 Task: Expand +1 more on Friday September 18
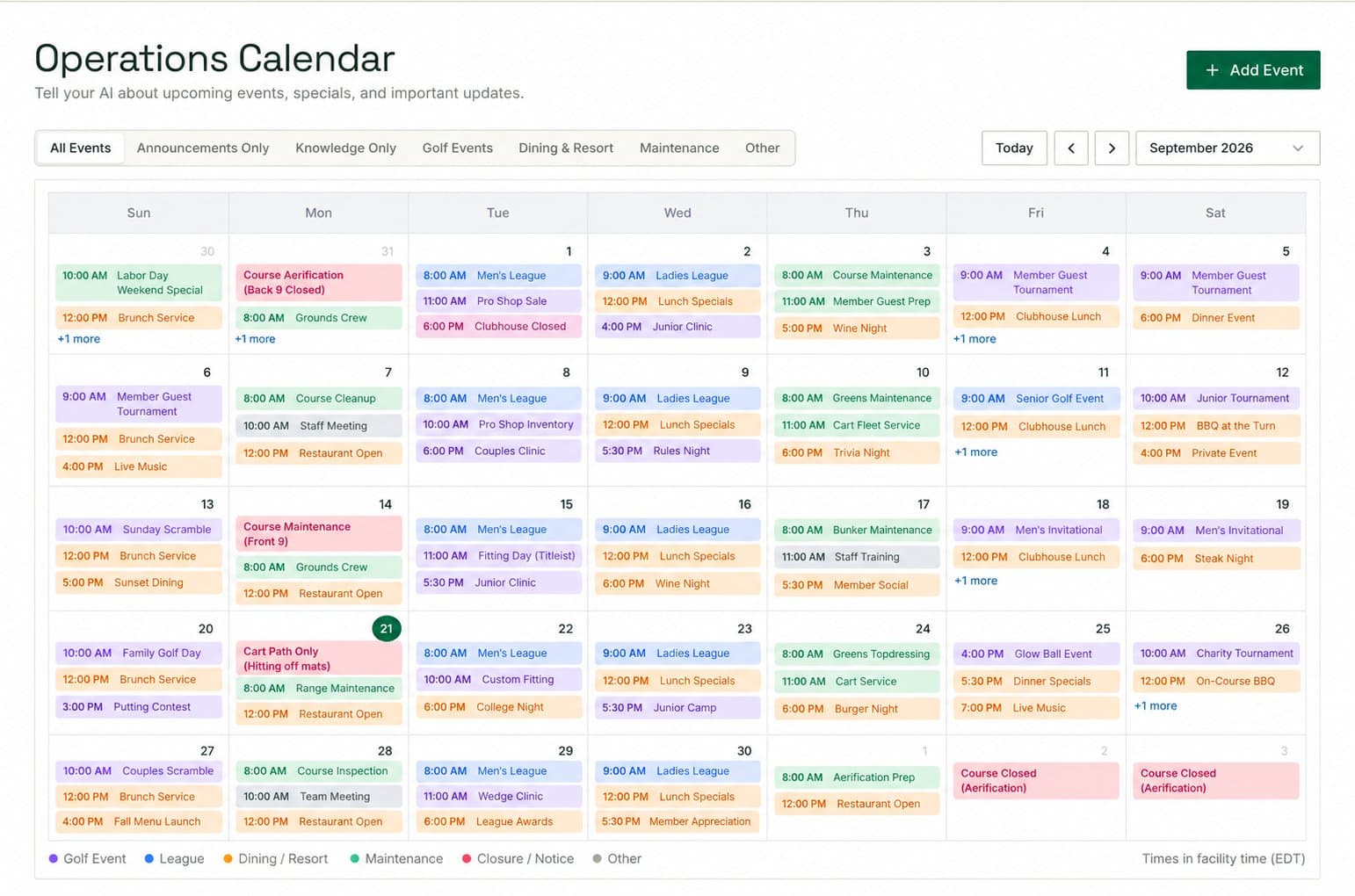coord(975,581)
